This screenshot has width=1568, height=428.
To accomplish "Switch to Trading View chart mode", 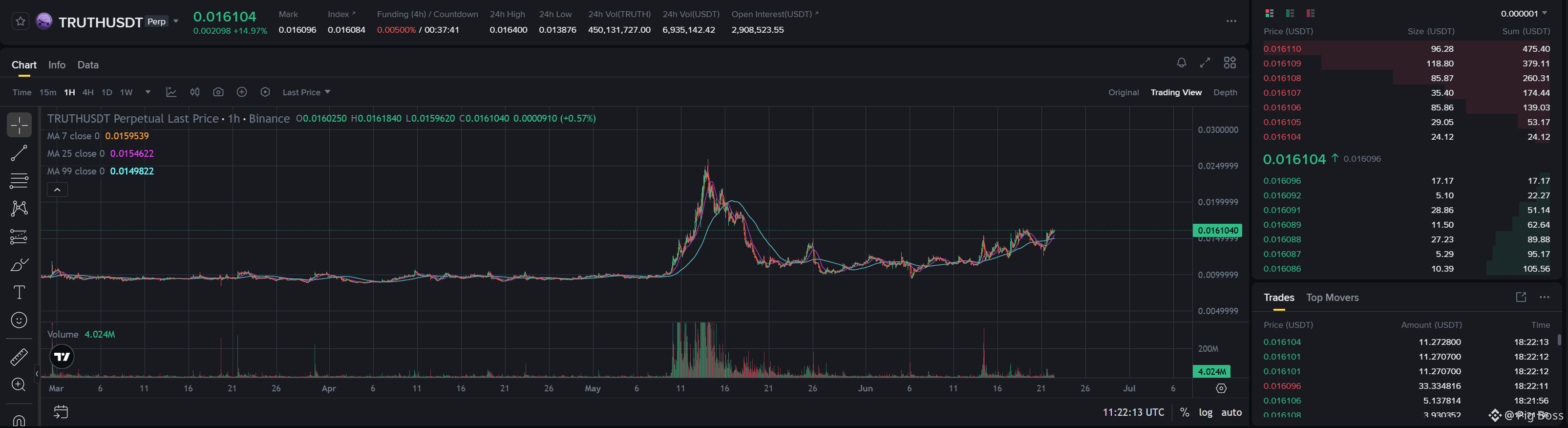I will [x=1175, y=92].
